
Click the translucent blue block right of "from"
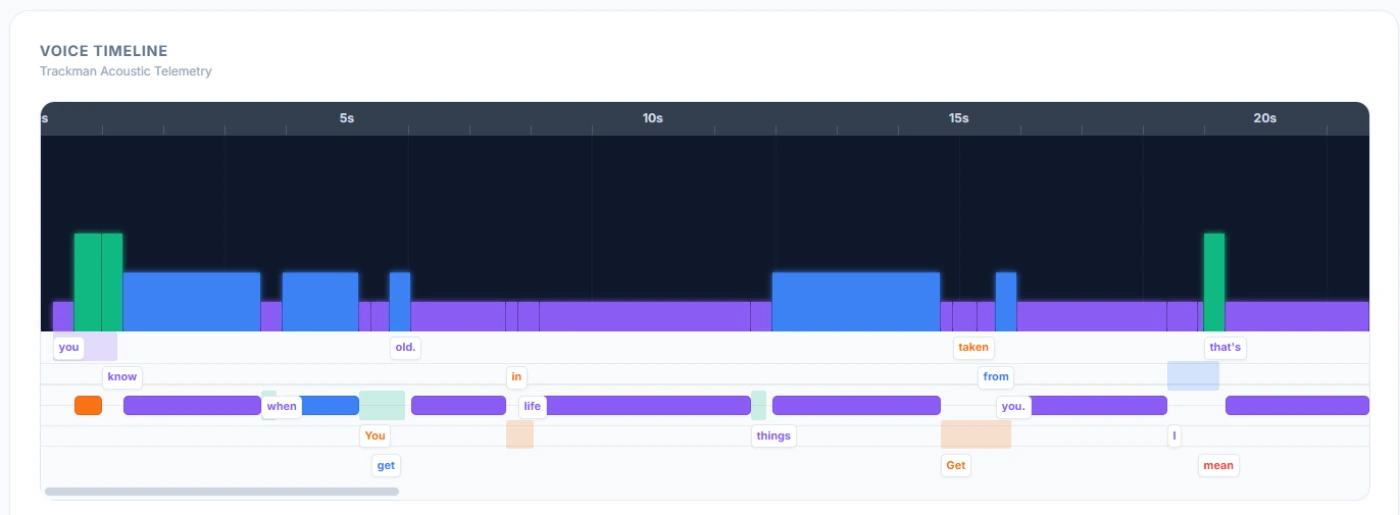(1193, 376)
